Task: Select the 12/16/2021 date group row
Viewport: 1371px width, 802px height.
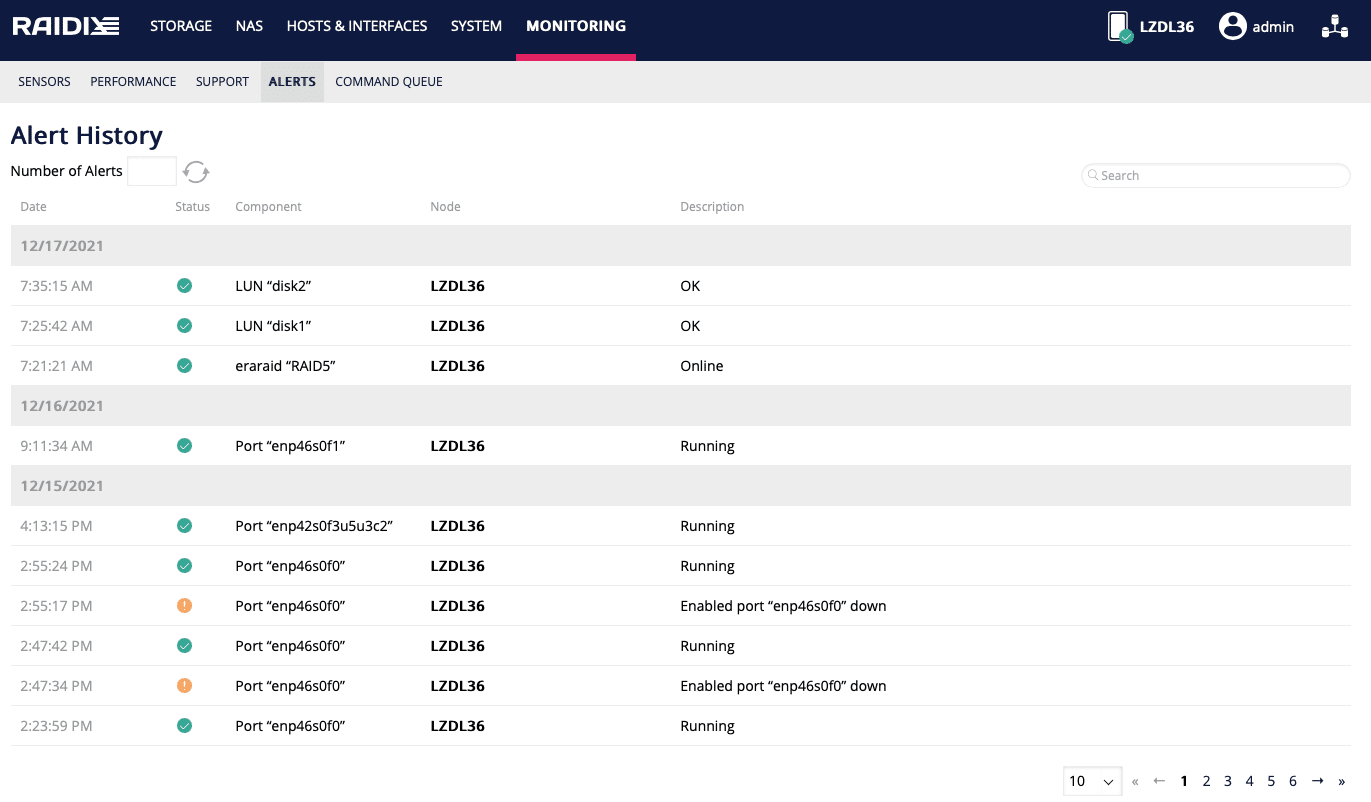Action: pos(680,406)
